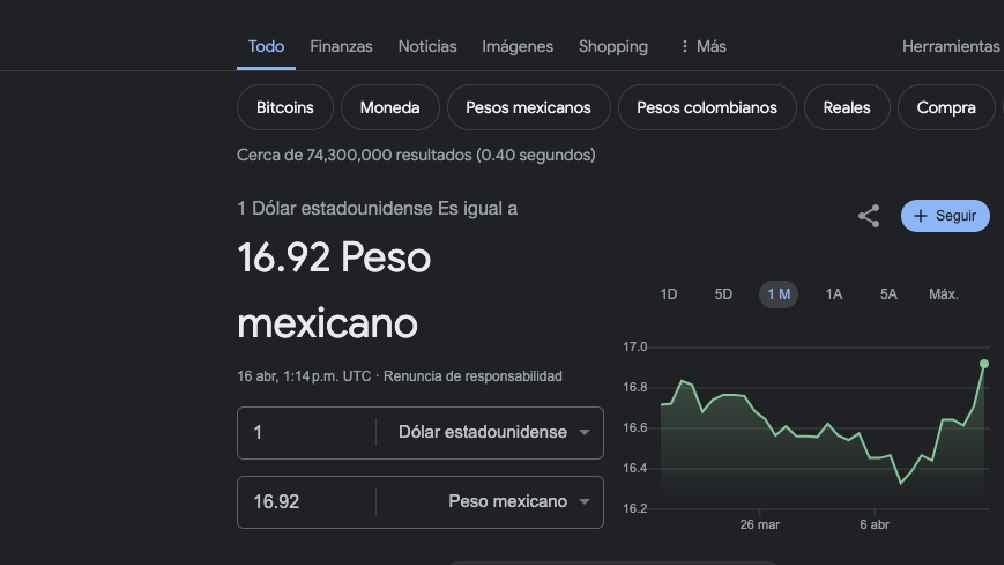Image resolution: width=1004 pixels, height=565 pixels.
Task: Show the Máx. chart range
Action: tap(943, 294)
